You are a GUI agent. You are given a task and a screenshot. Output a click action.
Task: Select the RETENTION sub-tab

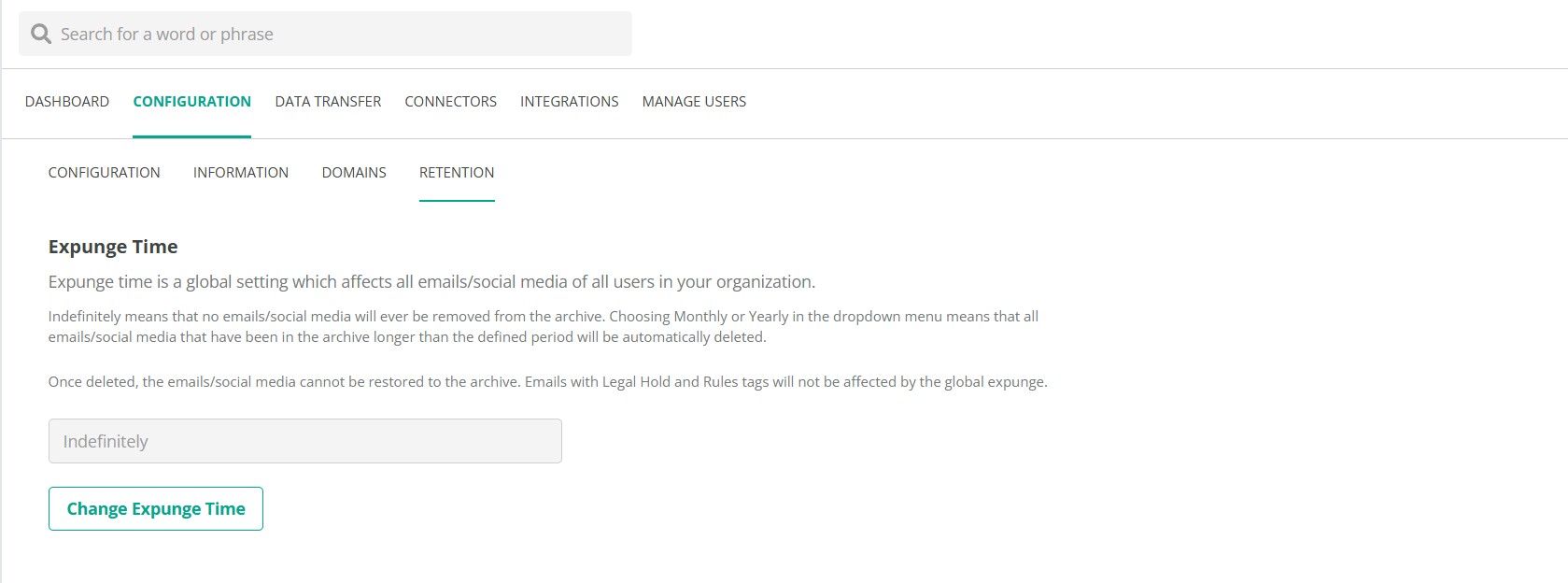(x=457, y=173)
